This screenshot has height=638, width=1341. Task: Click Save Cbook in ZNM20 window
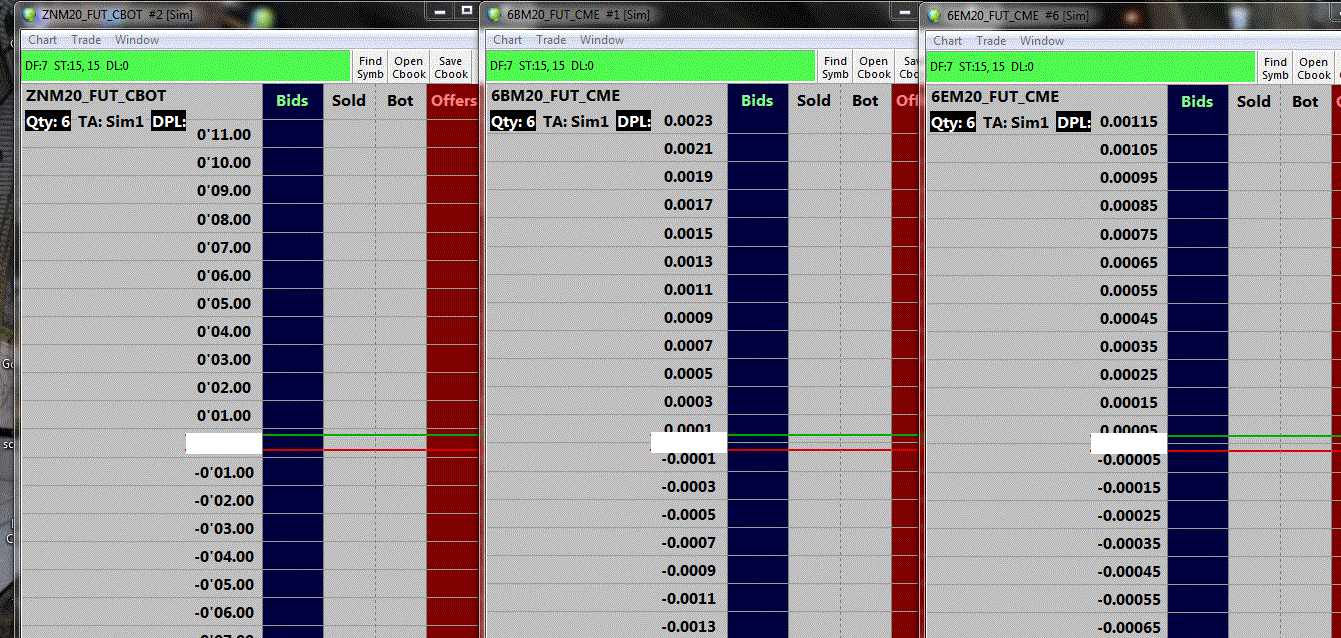(x=451, y=67)
